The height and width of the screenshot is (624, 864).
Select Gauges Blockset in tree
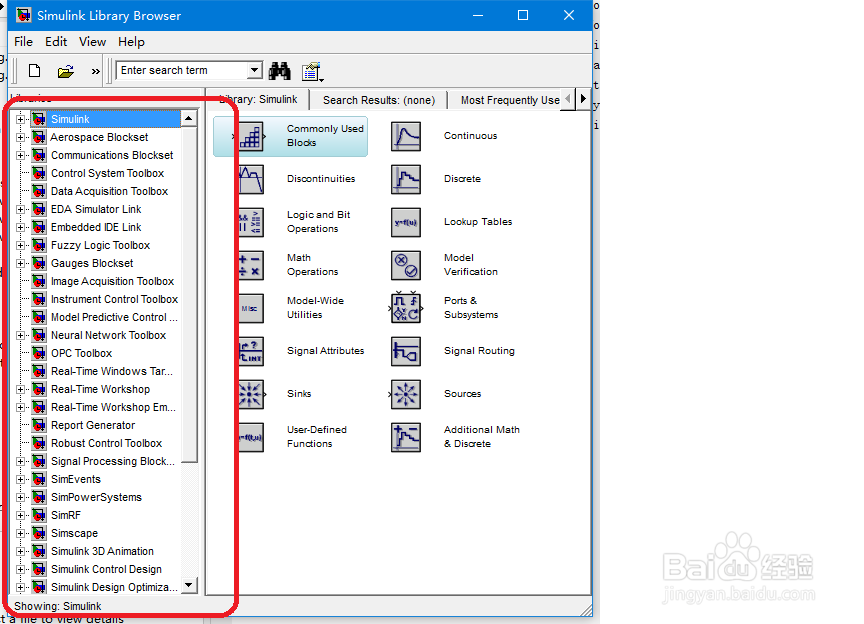click(92, 263)
